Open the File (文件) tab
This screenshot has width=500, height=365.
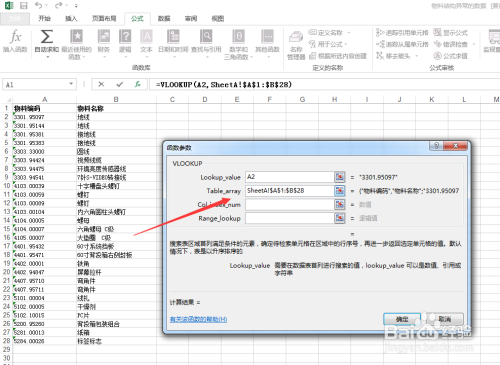point(15,19)
